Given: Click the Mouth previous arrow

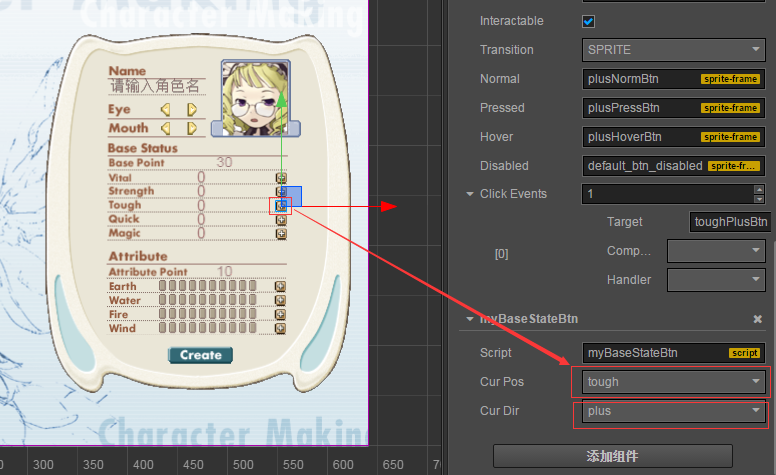Looking at the screenshot, I should coord(166,129).
